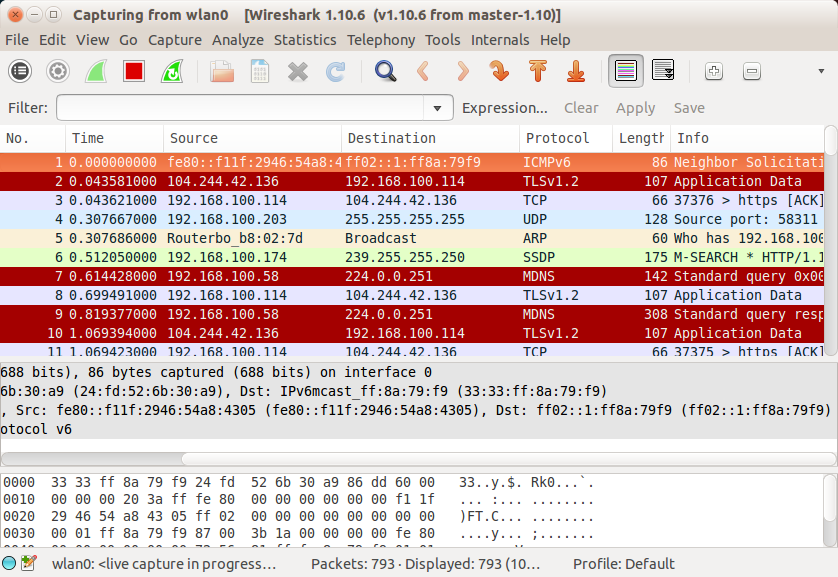Open the filter history dropdown arrow
This screenshot has height=577, width=838.
pos(437,108)
